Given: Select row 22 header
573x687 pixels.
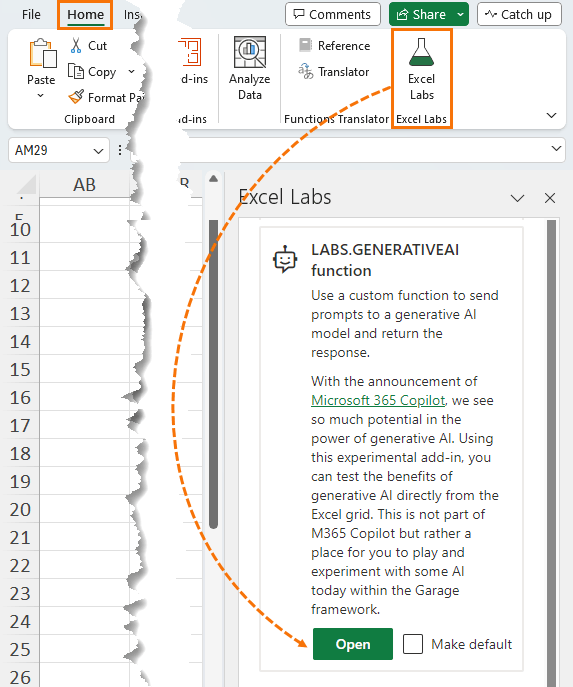Looking at the screenshot, I should (x=20, y=565).
